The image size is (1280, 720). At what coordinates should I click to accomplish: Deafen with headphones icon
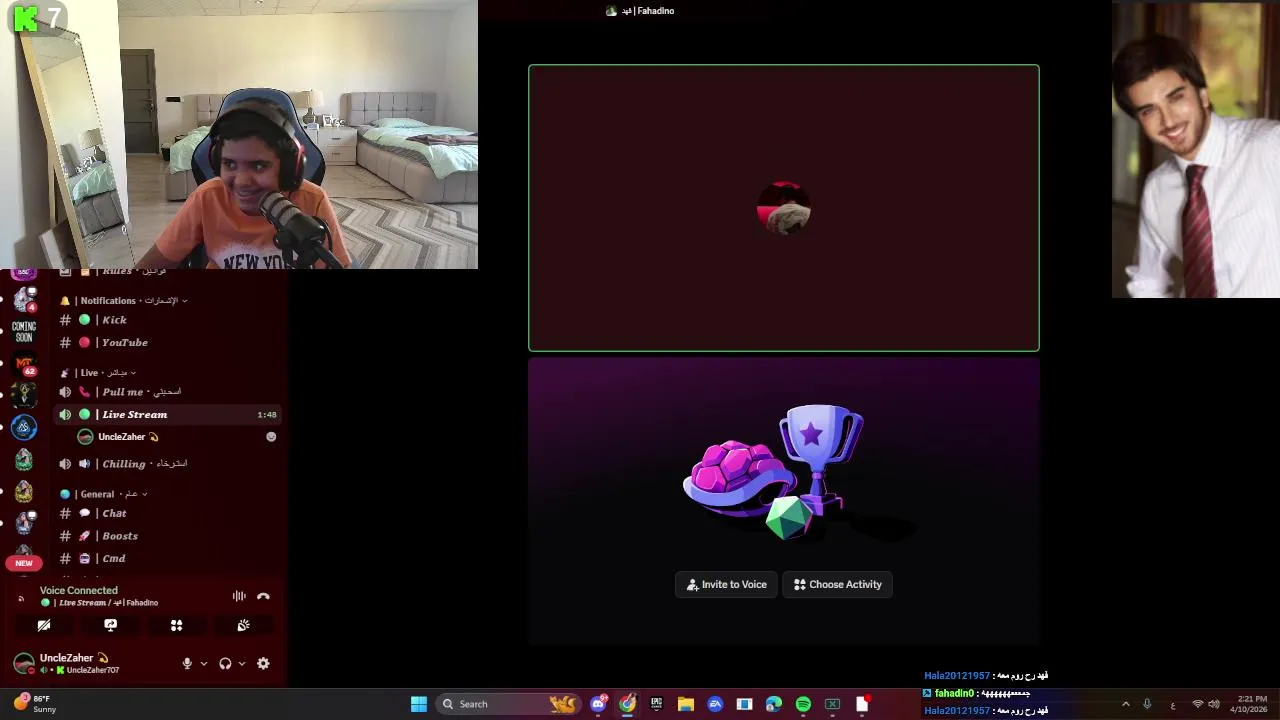[225, 663]
